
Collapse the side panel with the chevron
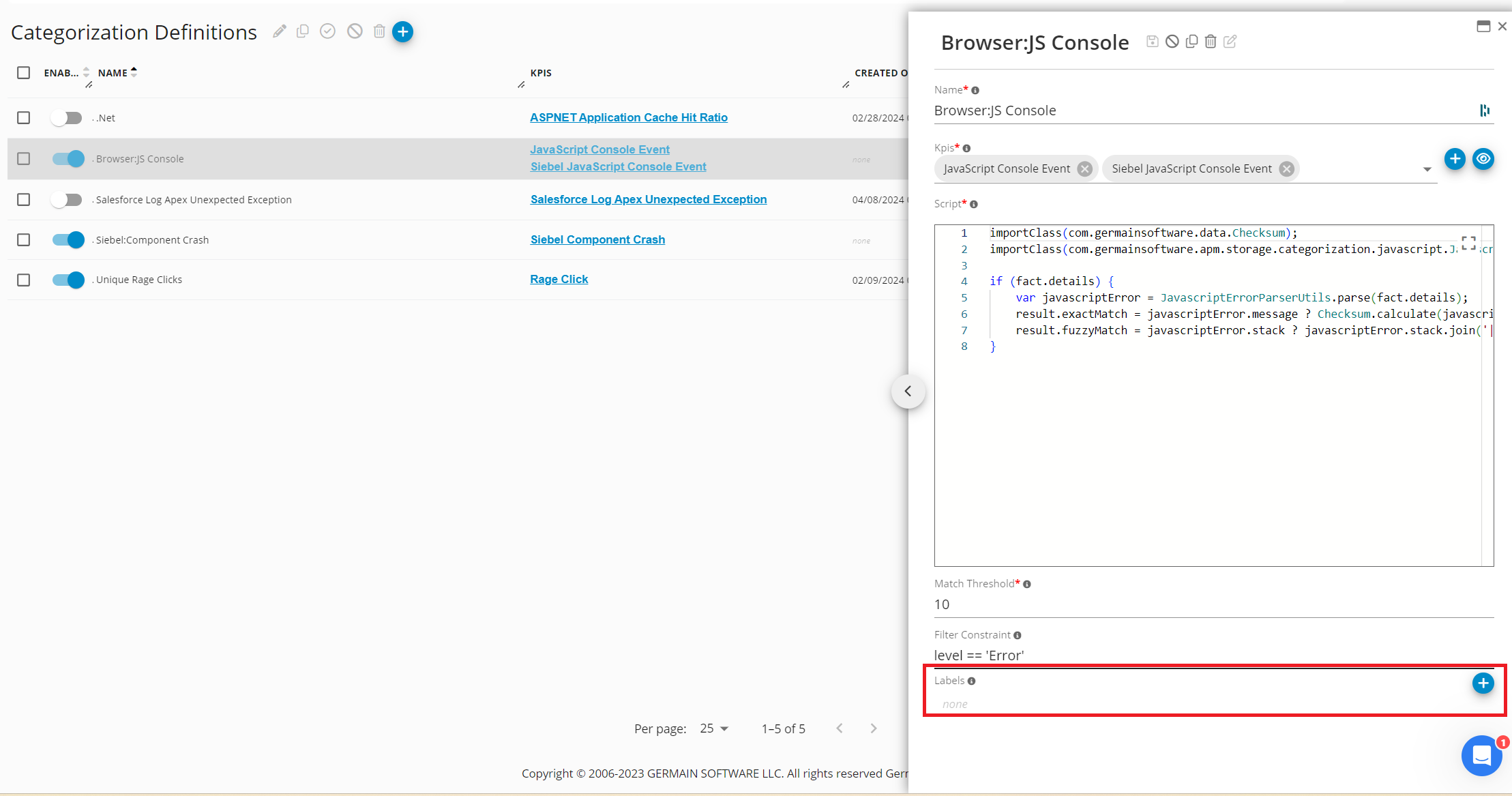tap(908, 392)
